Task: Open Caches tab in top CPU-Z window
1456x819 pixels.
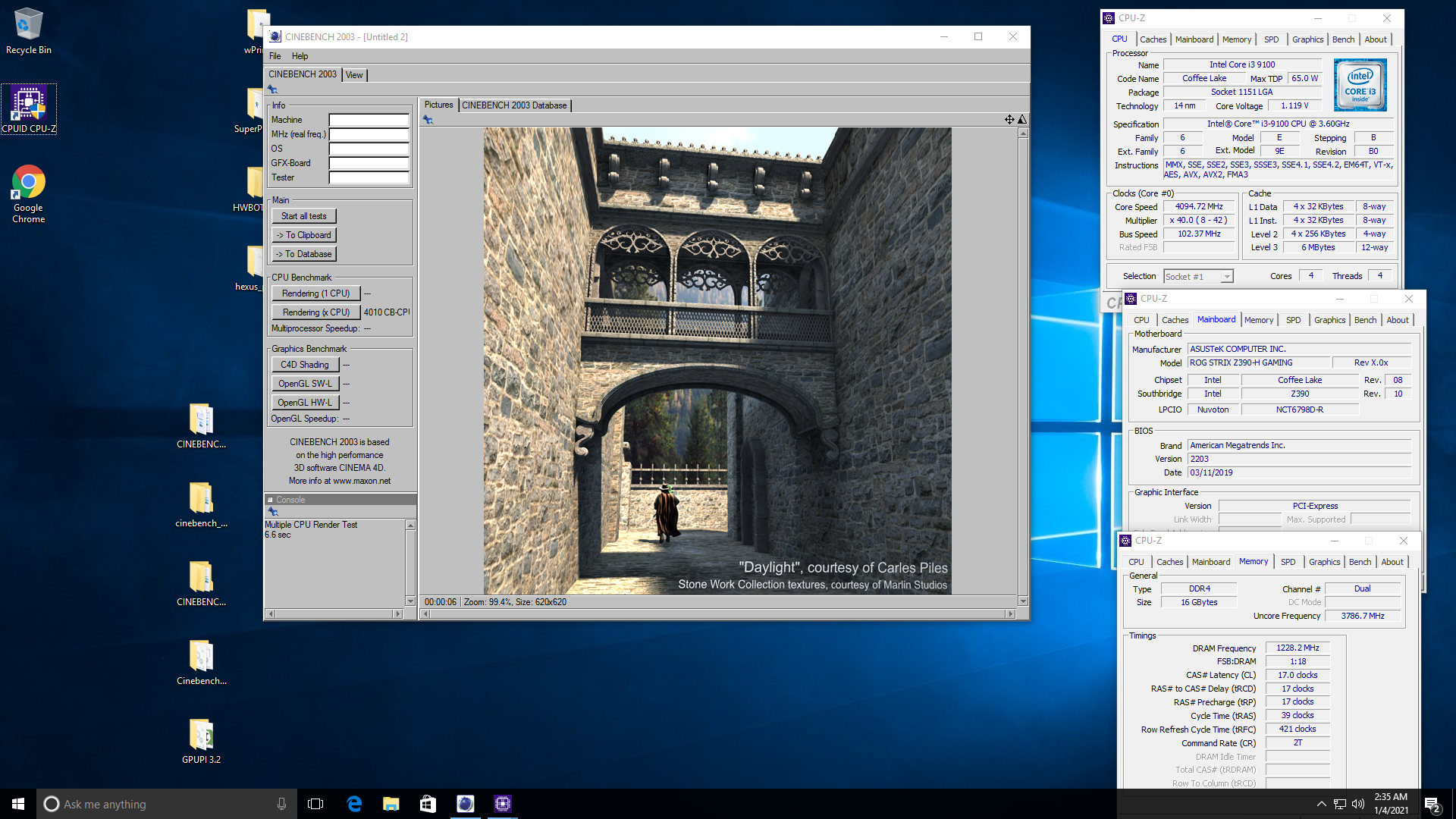Action: point(1153,39)
